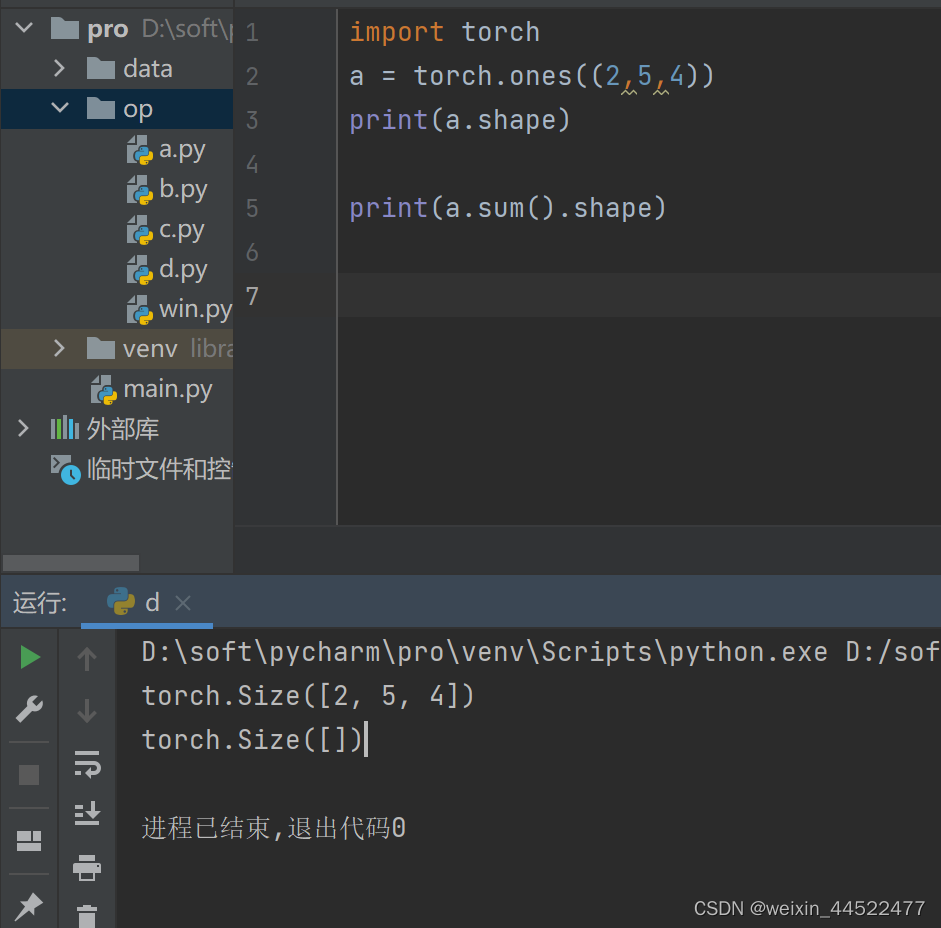Click the Python file icon of main.py
Image resolution: width=941 pixels, height=928 pixels.
(104, 390)
